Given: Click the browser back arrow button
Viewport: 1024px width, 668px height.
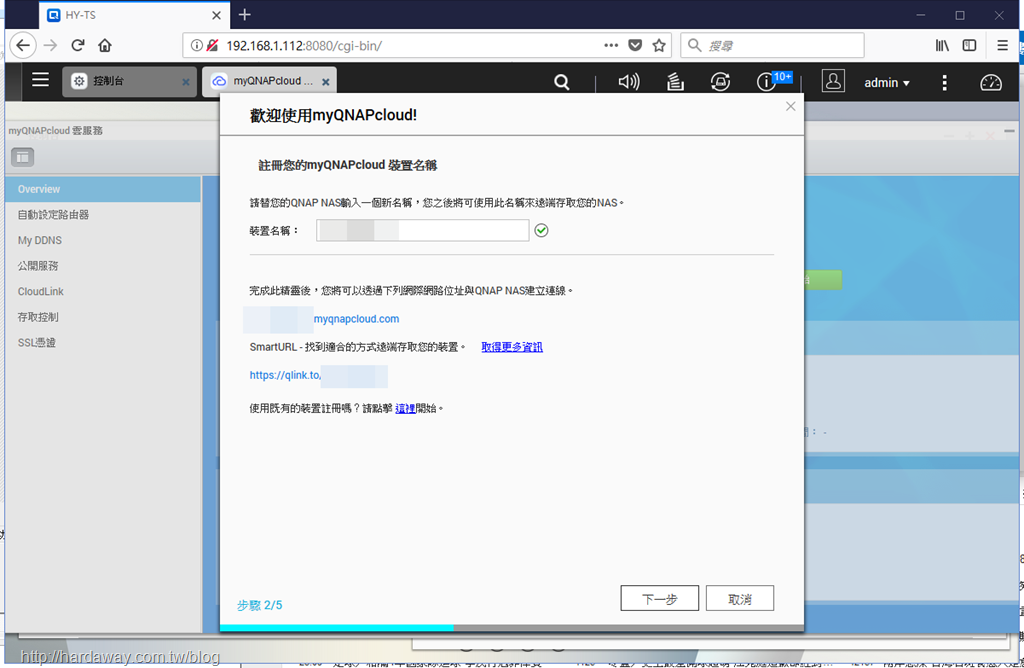Looking at the screenshot, I should point(23,45).
